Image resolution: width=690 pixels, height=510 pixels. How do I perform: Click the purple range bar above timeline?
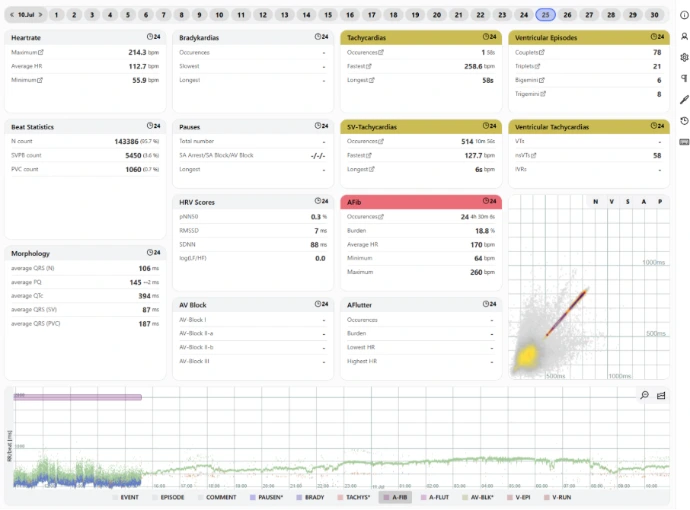tap(77, 397)
